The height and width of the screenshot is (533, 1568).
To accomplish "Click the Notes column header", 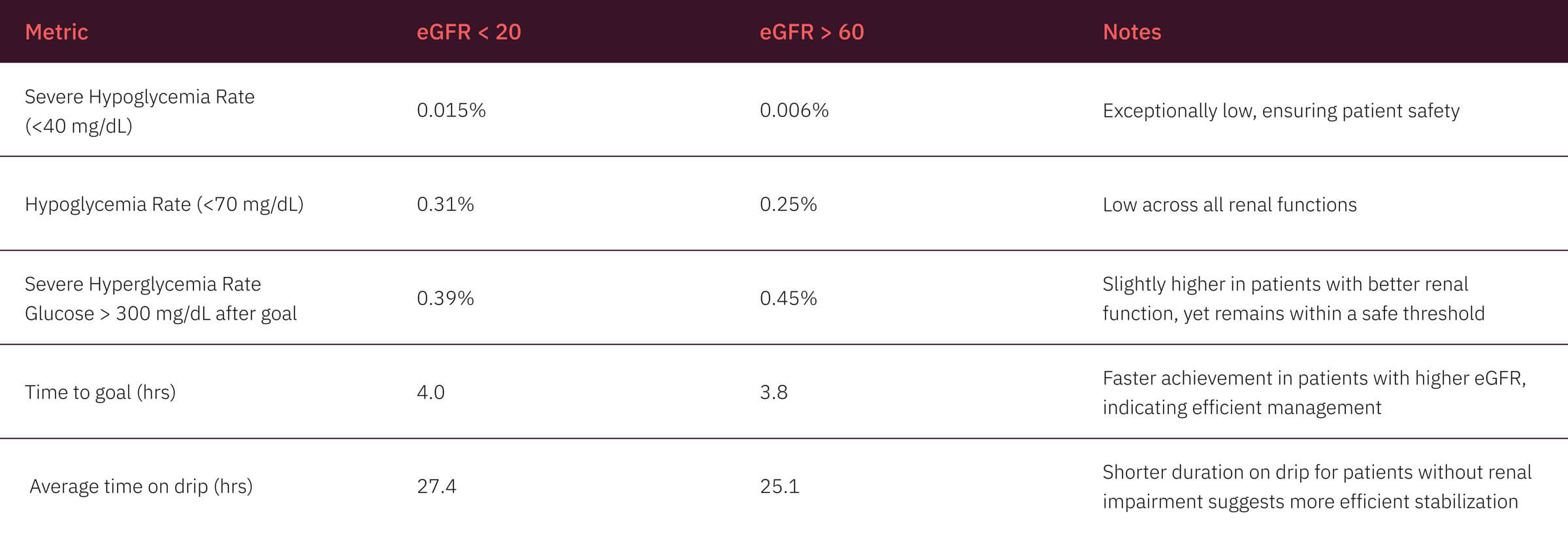I will pos(1132,32).
